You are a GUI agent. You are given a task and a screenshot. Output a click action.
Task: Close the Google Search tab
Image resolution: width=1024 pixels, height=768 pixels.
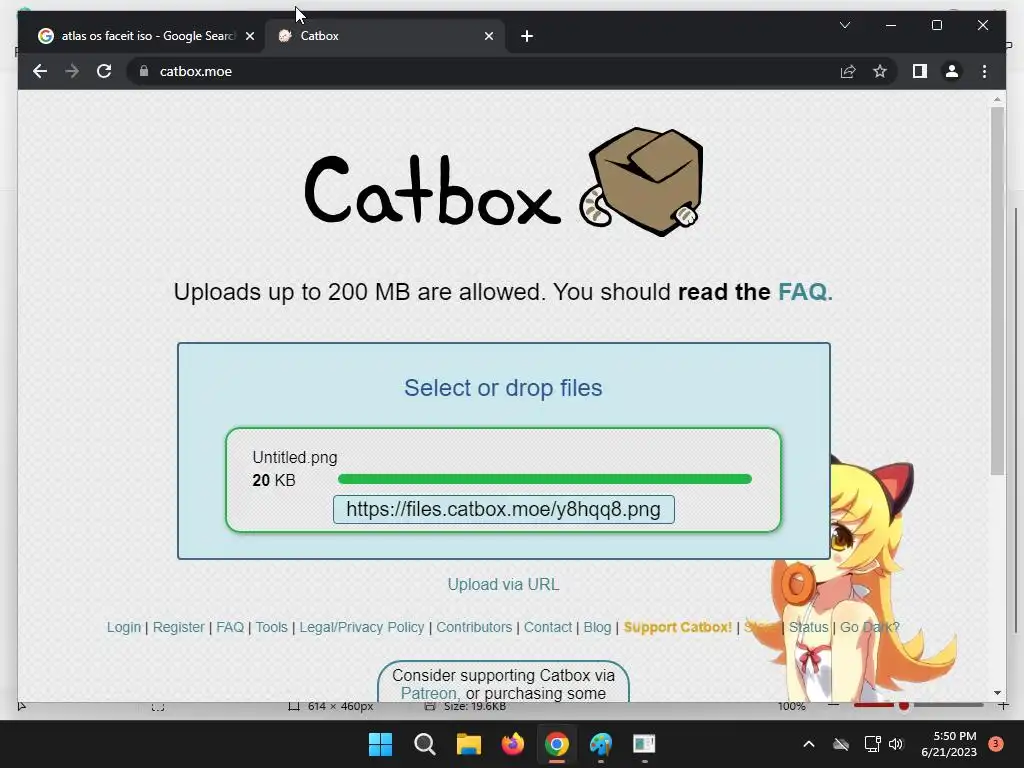249,36
